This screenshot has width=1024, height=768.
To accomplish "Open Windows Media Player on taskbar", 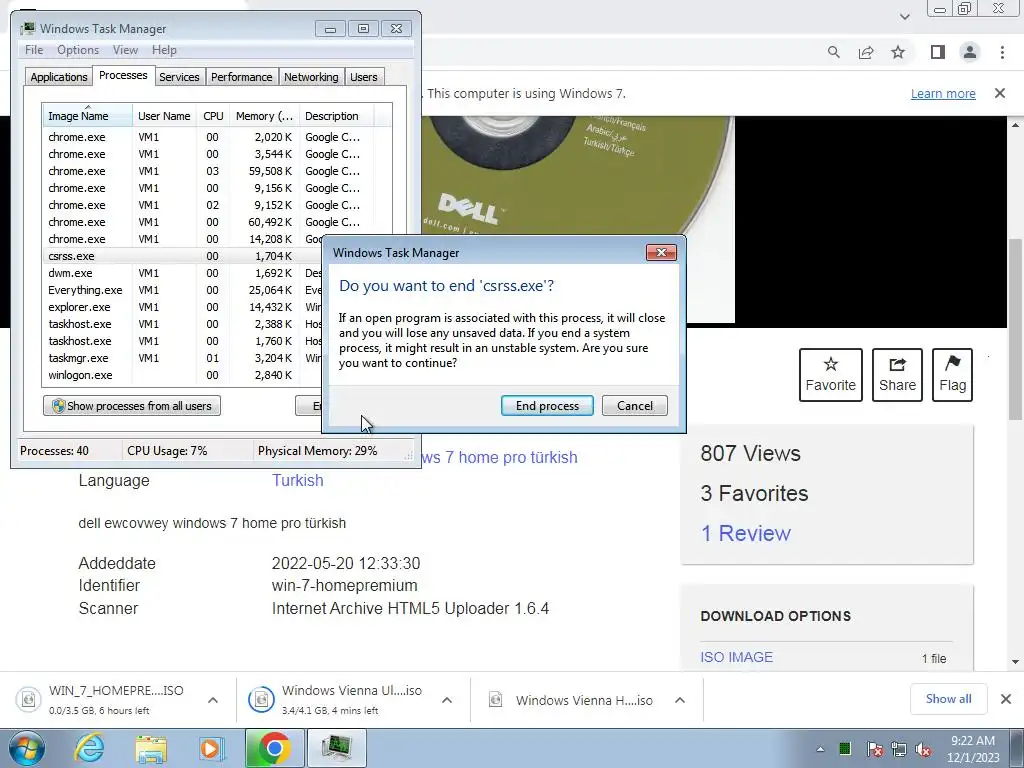I will pyautogui.click(x=210, y=748).
